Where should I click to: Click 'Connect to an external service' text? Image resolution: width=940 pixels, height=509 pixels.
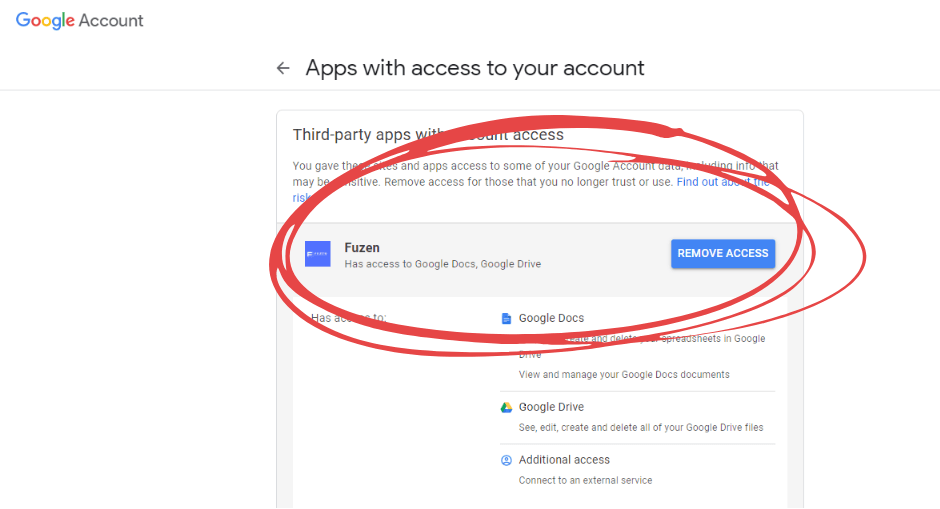[585, 480]
